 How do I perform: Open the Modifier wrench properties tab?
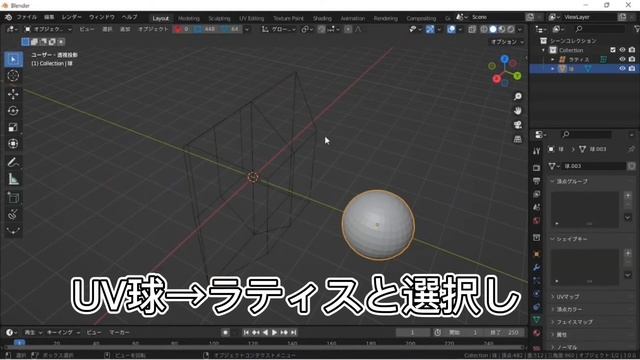click(537, 267)
